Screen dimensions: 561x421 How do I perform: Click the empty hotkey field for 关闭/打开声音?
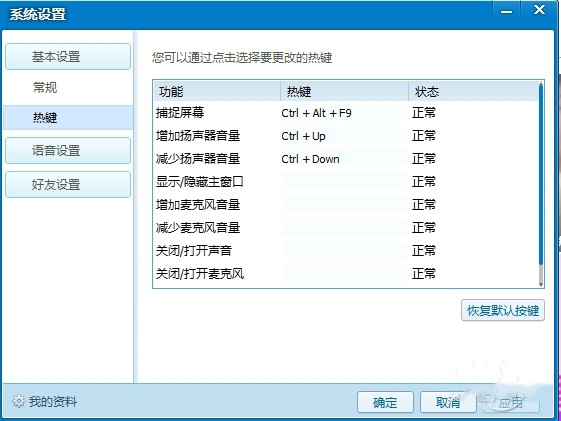tap(344, 250)
